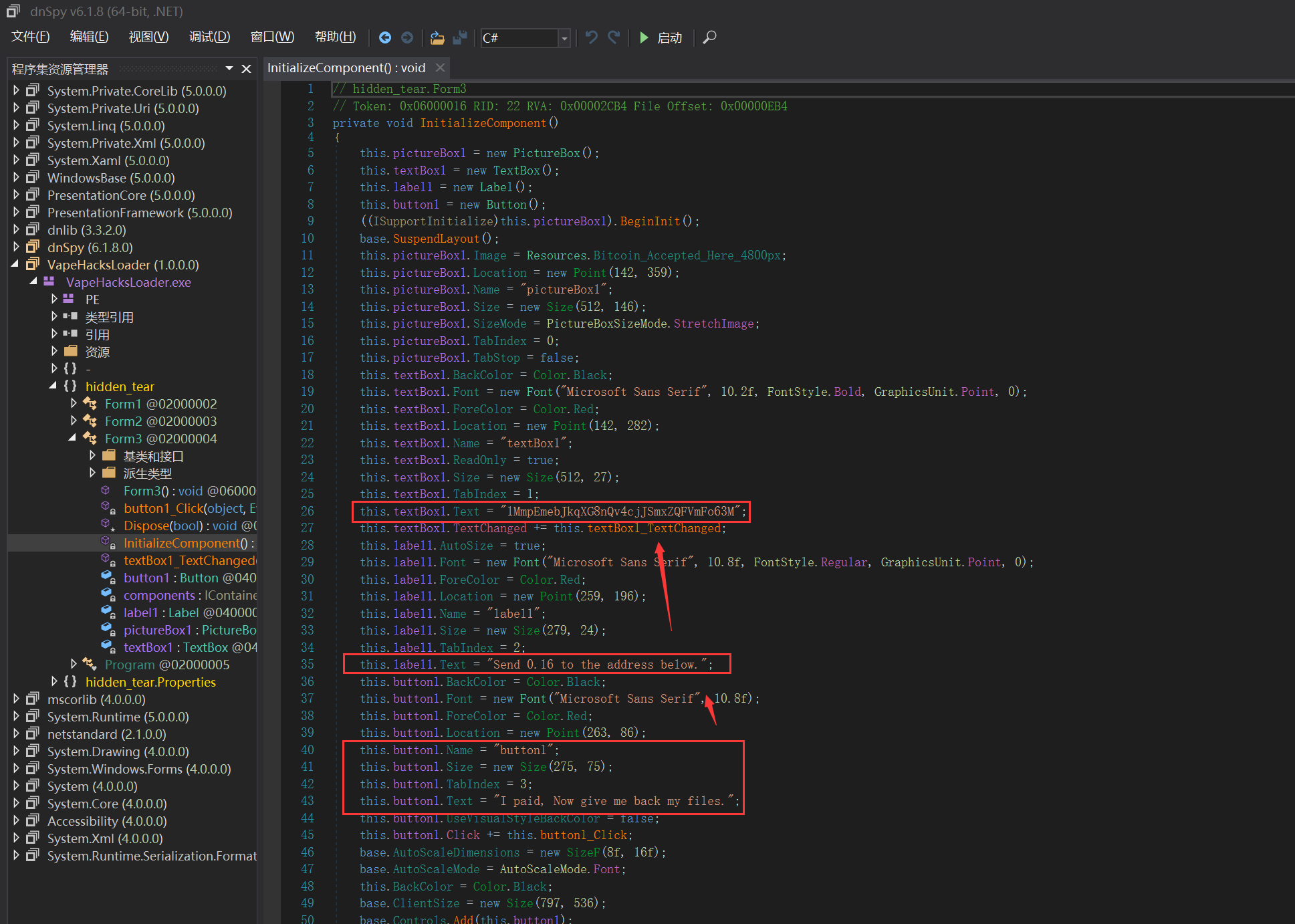Click the Program class icon
Image resolution: width=1295 pixels, height=924 pixels.
coord(90,664)
